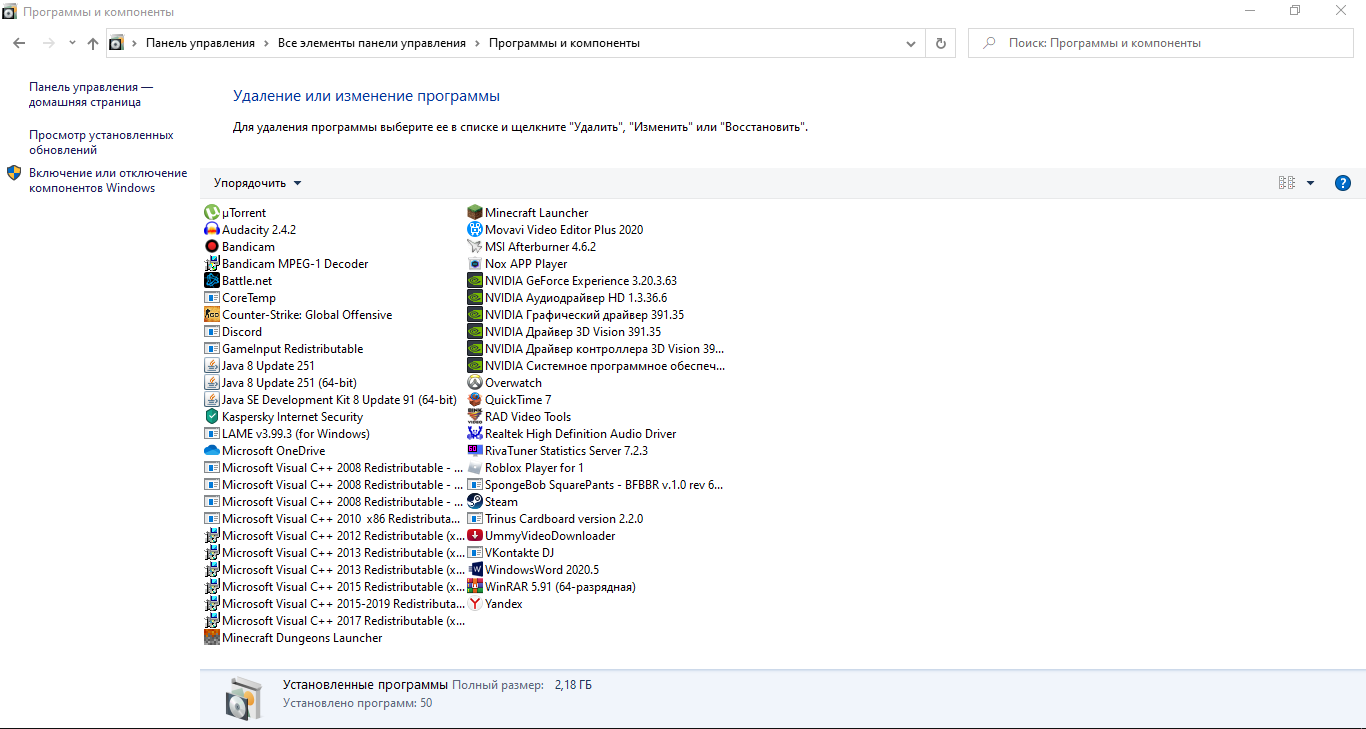The height and width of the screenshot is (729, 1366).
Task: Select the Nox APP Player icon
Action: point(475,263)
